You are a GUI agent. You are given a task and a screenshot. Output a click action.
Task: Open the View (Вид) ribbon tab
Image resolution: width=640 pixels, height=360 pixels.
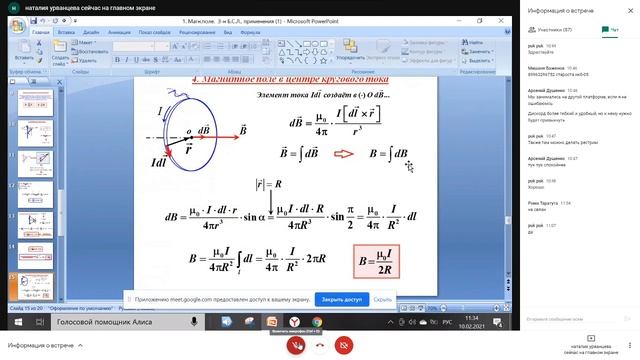[x=228, y=32]
